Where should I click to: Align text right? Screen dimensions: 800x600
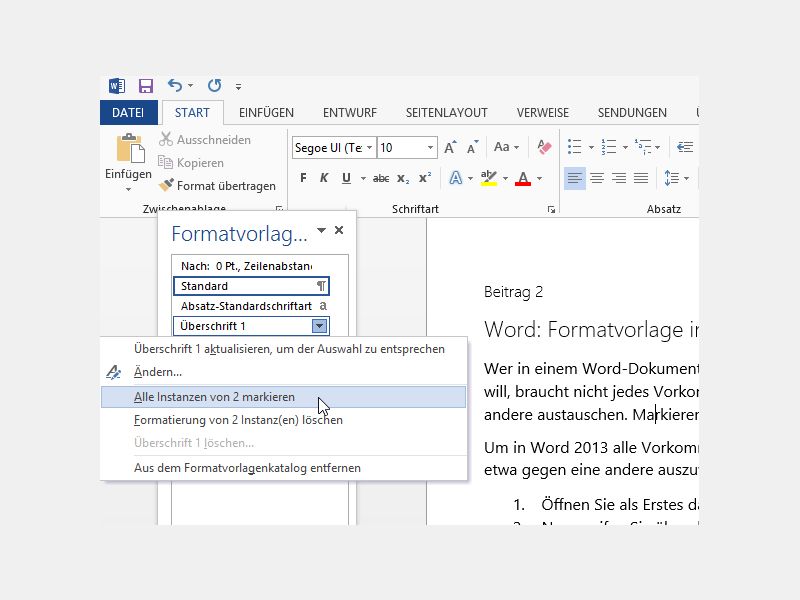coord(619,178)
